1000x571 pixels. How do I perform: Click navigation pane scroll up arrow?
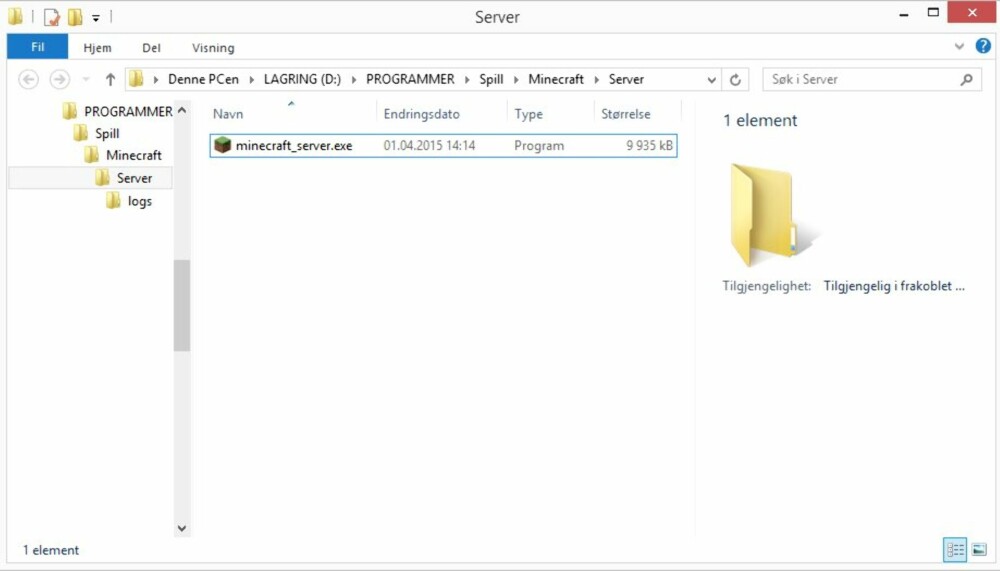[182, 110]
